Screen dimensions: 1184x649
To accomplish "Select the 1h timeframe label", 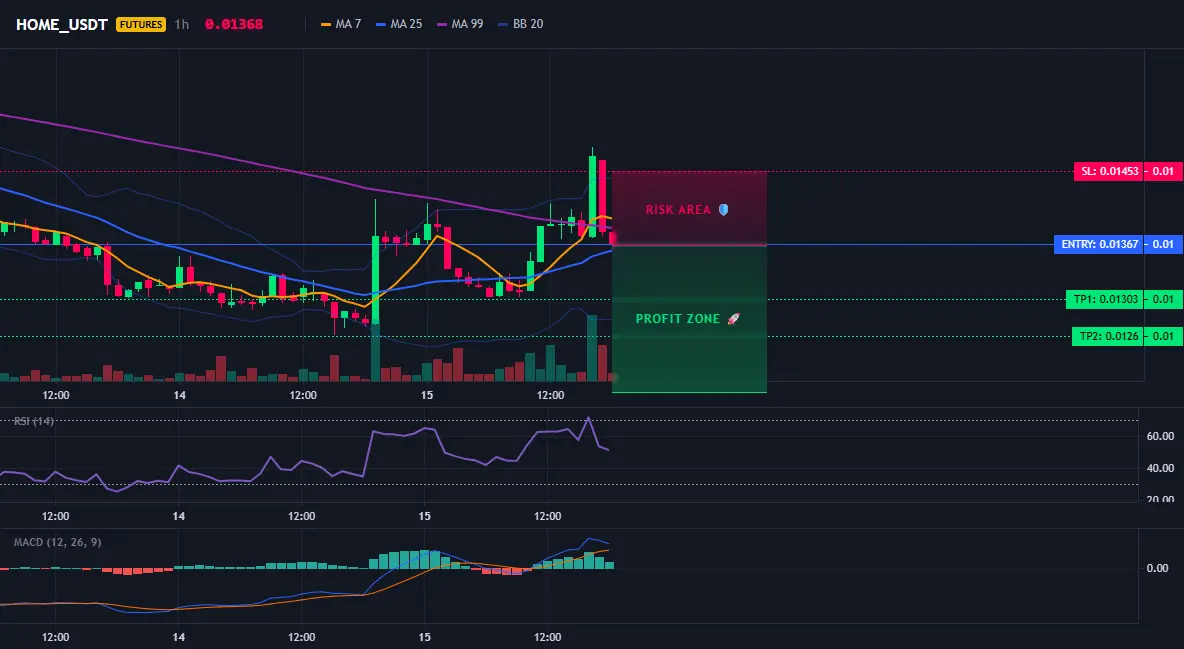I will point(182,24).
